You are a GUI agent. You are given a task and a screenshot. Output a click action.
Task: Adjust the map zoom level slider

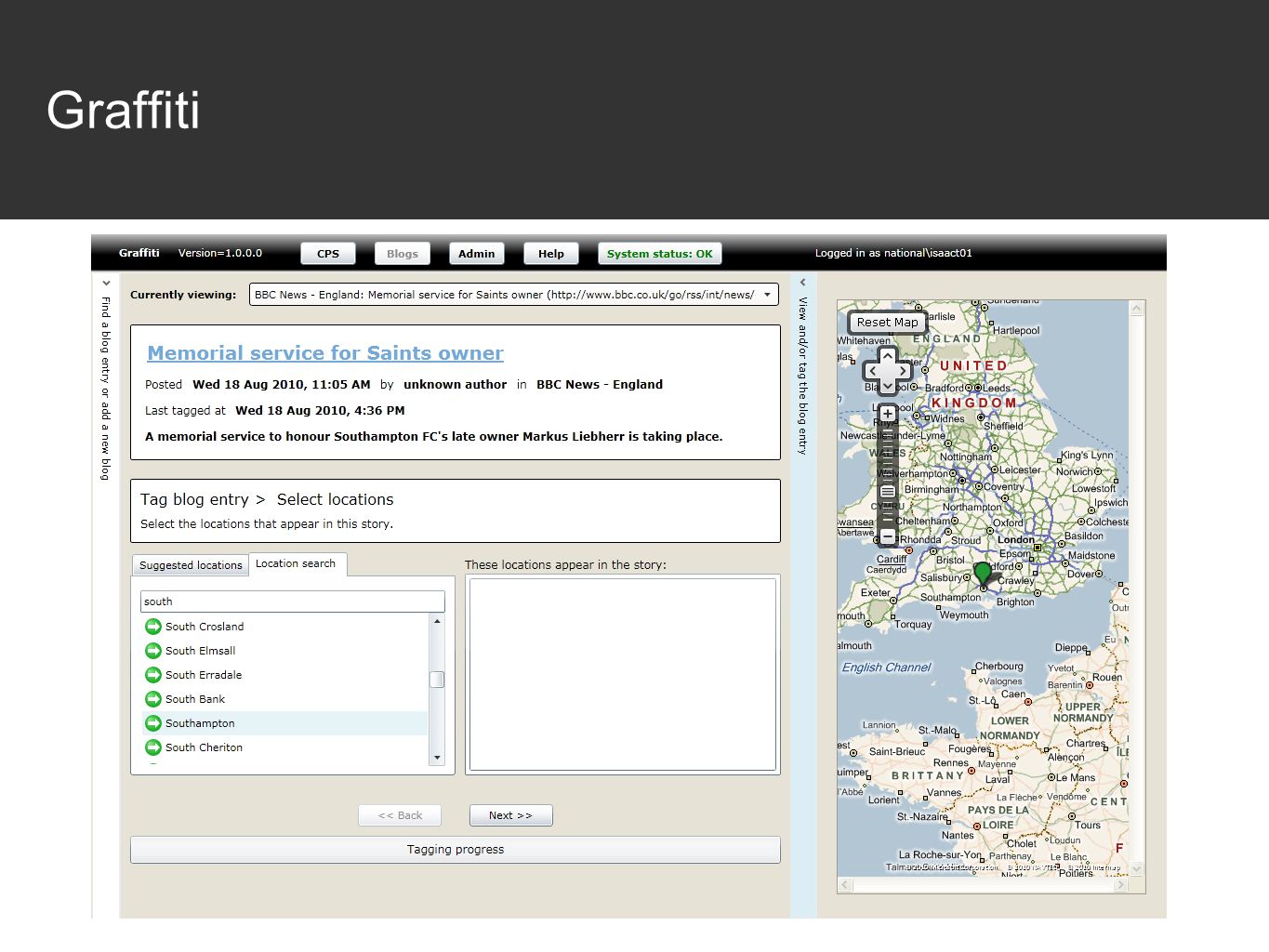(x=888, y=491)
